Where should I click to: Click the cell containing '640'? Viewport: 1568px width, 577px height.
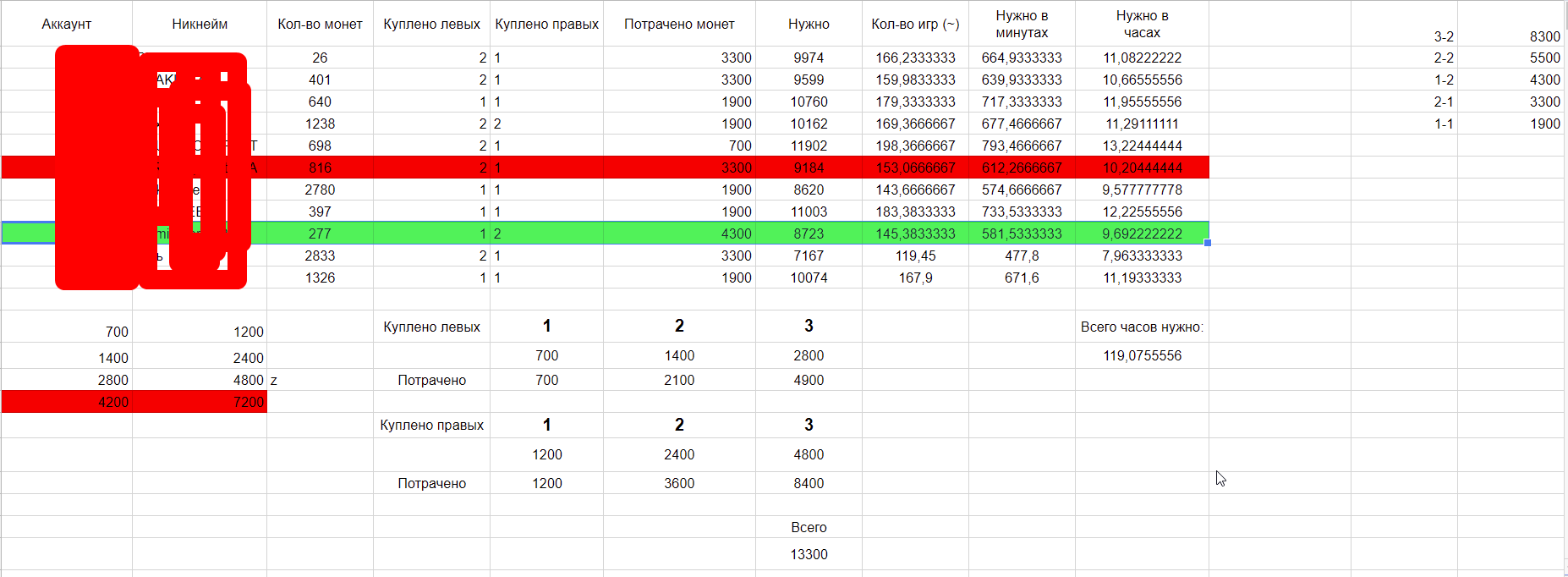320,102
